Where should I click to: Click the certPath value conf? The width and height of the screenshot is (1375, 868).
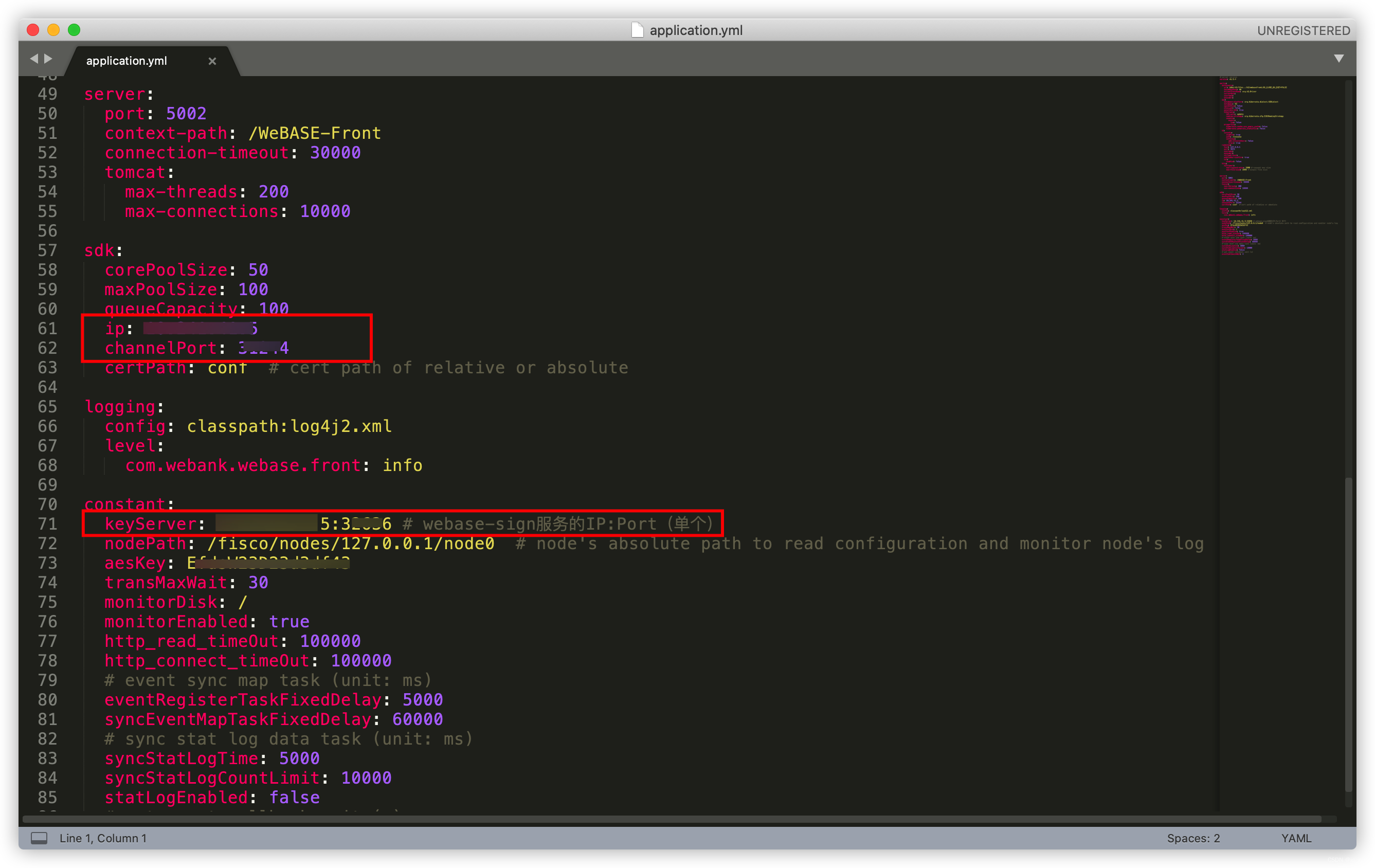point(227,368)
